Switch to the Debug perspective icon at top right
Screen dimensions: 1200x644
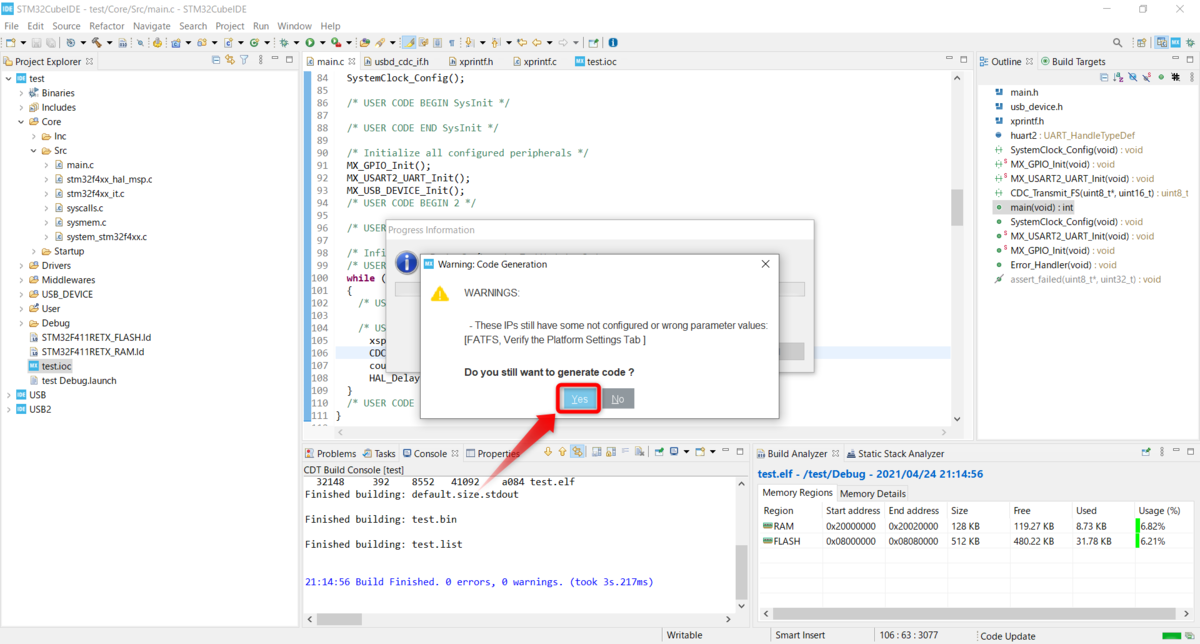click(x=1190, y=43)
